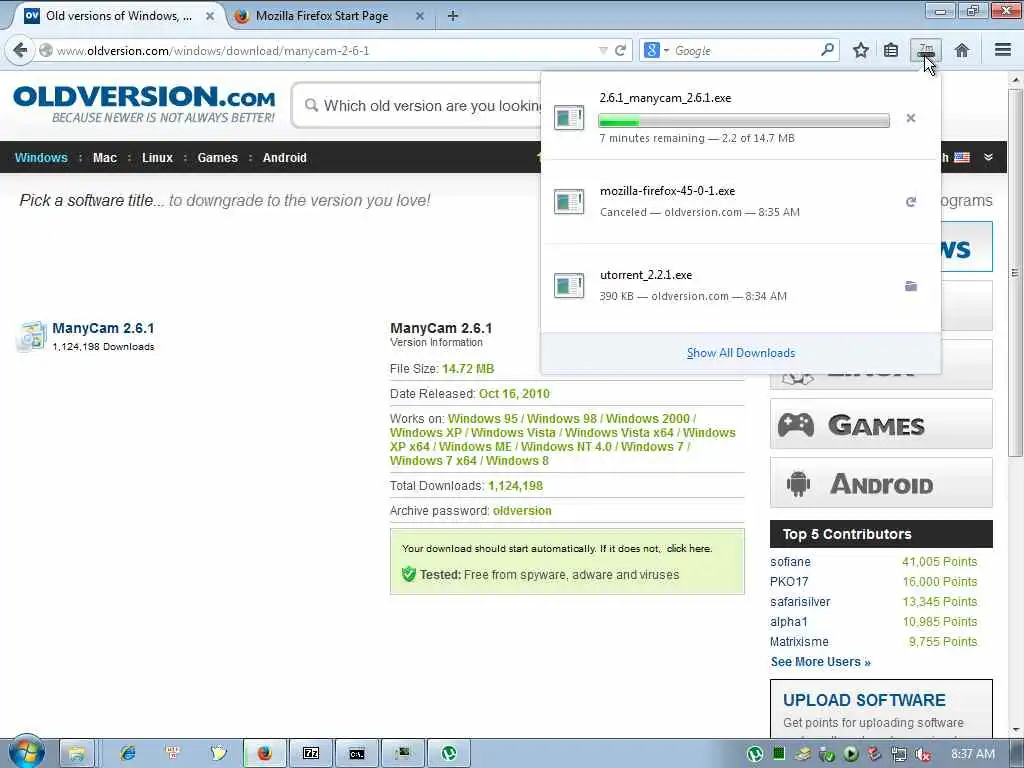Open a new tab with the plus button

tap(453, 16)
